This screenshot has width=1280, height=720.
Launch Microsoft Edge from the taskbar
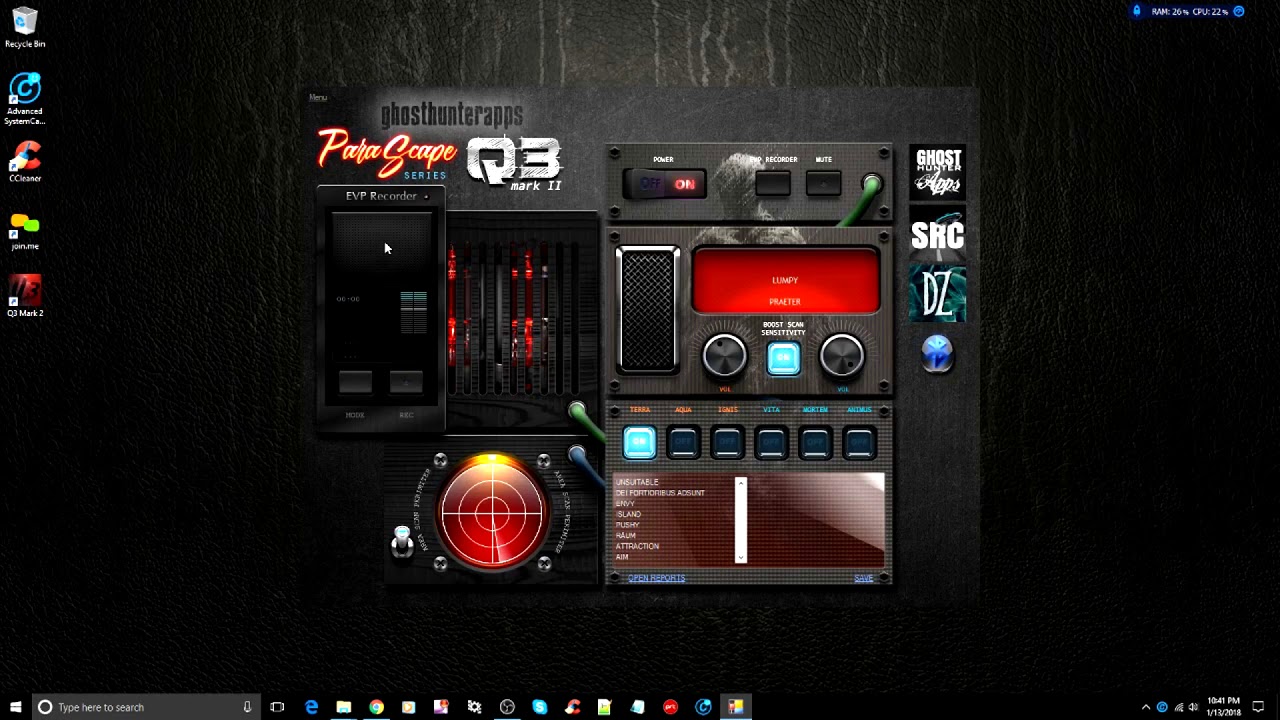(311, 707)
